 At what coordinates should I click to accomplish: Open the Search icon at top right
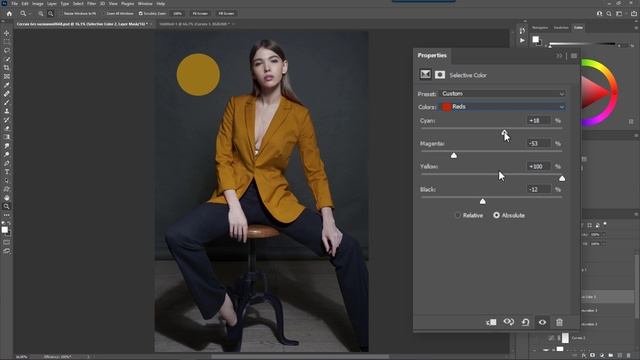click(x=609, y=13)
